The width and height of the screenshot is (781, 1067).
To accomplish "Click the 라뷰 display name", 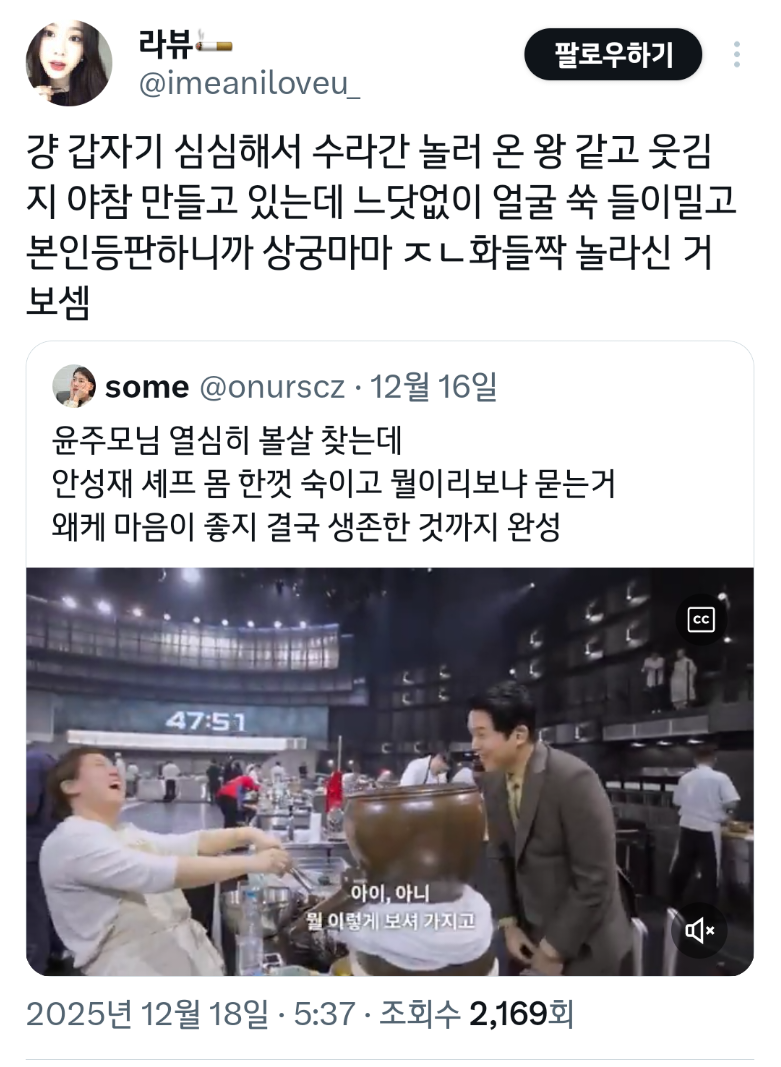I will click(x=166, y=43).
